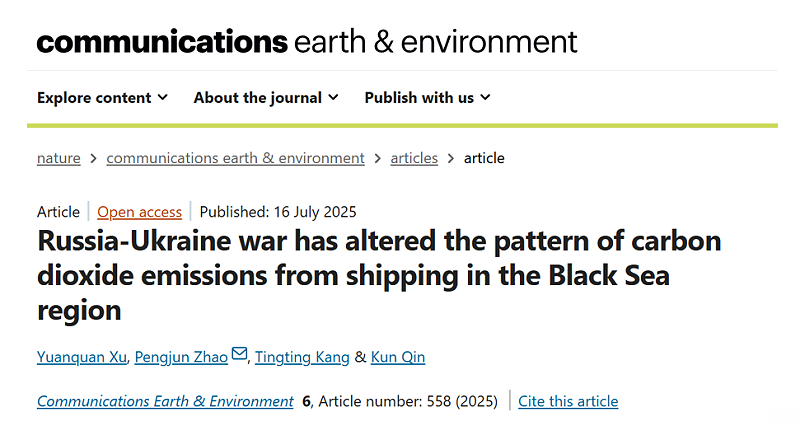This screenshot has height=435, width=800.
Task: Expand the Publish with us menu
Action: click(427, 97)
